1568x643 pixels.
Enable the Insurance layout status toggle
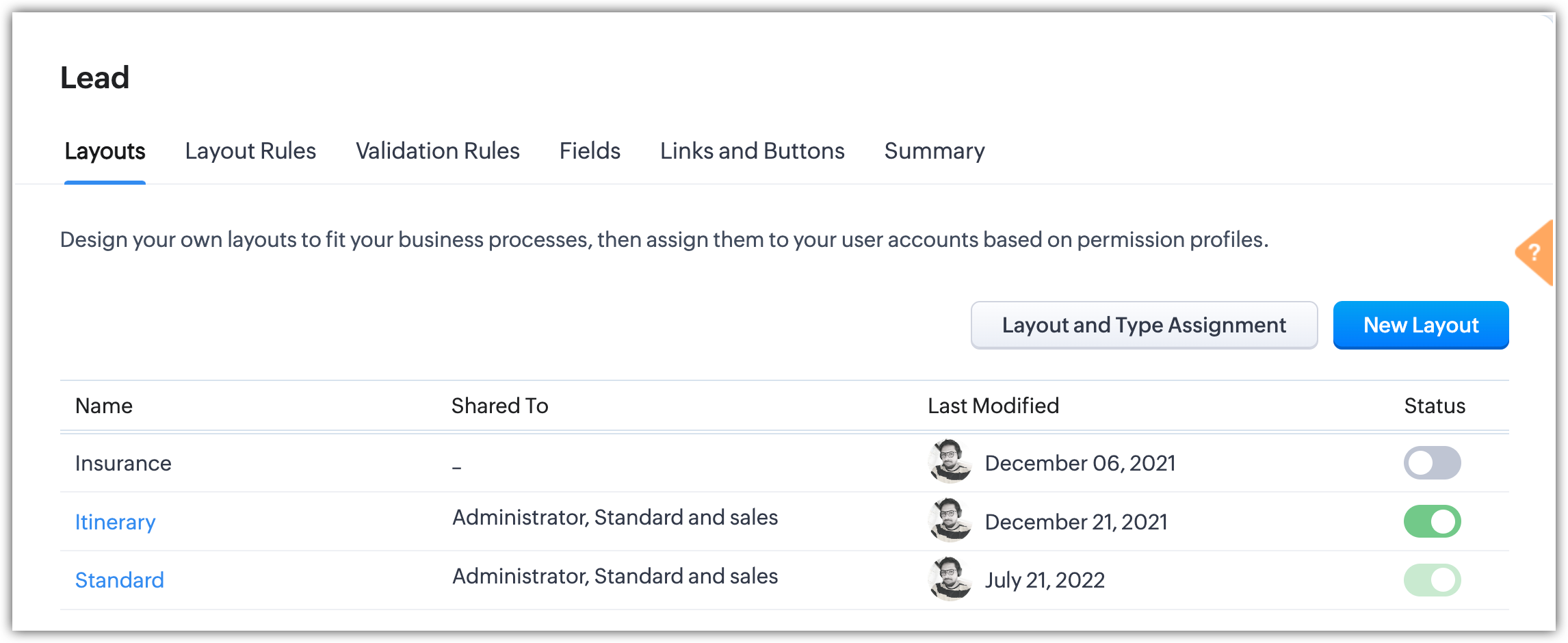(x=1432, y=463)
